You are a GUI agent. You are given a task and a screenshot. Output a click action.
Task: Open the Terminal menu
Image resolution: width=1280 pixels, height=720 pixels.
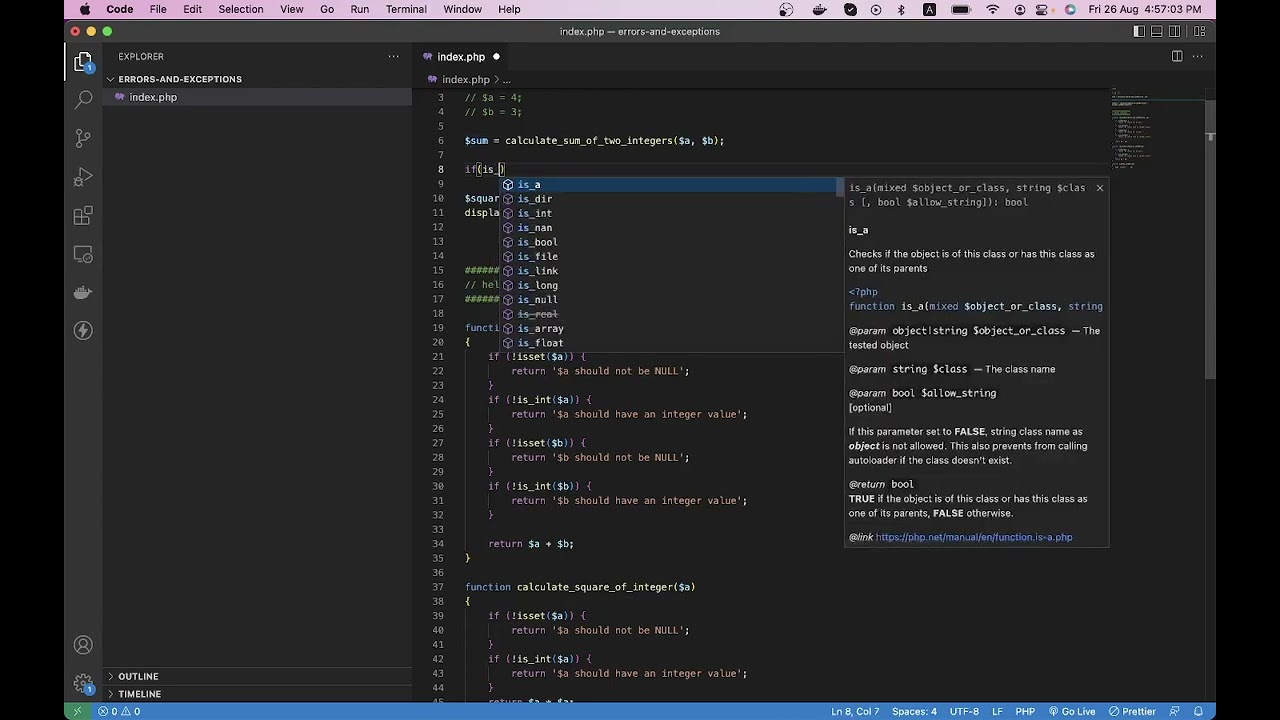click(x=406, y=9)
